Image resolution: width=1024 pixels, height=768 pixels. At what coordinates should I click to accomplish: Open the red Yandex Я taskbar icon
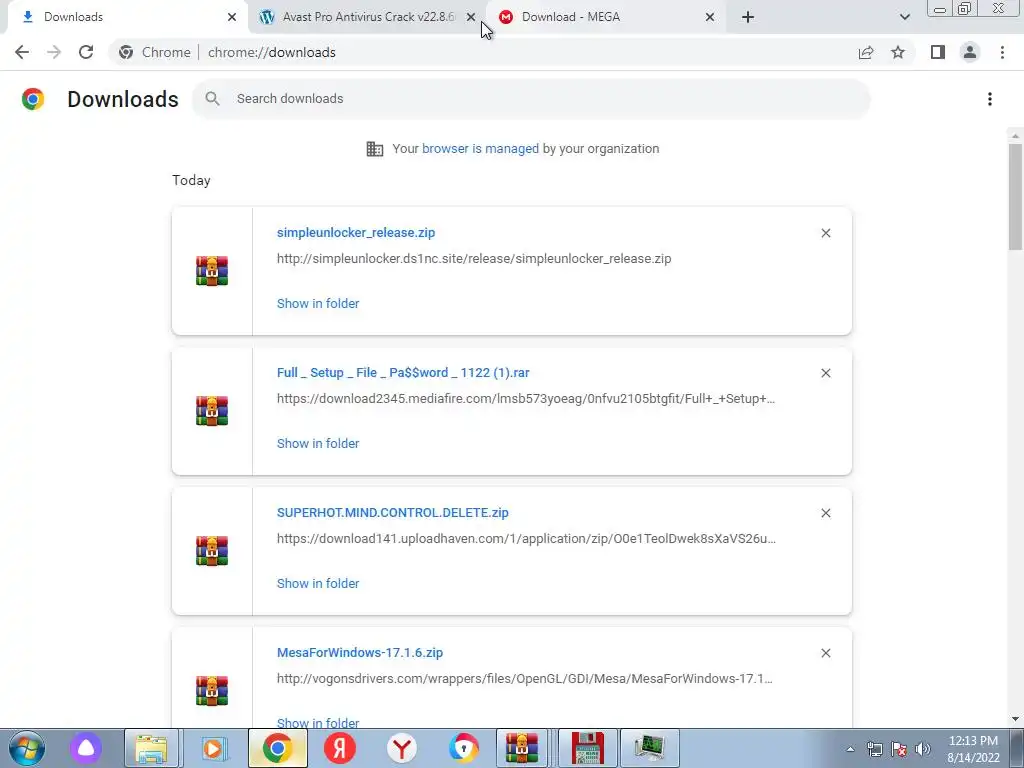tap(340, 748)
